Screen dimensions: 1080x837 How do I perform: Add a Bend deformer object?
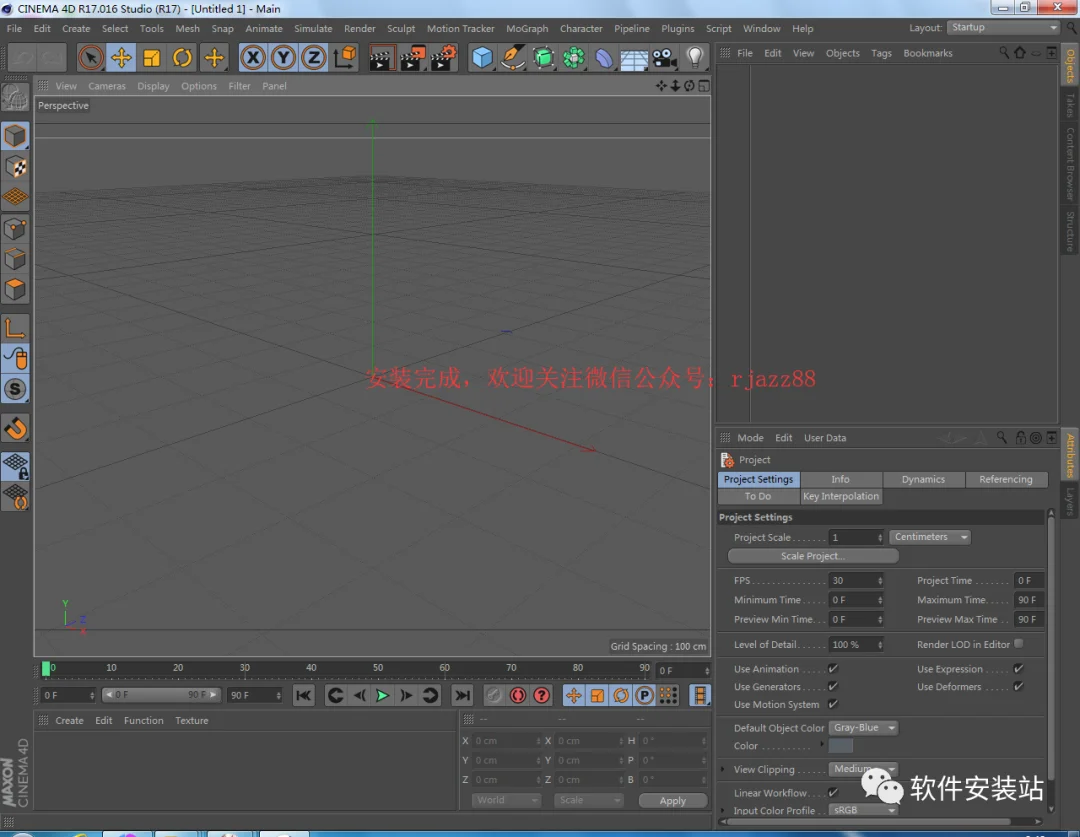603,58
